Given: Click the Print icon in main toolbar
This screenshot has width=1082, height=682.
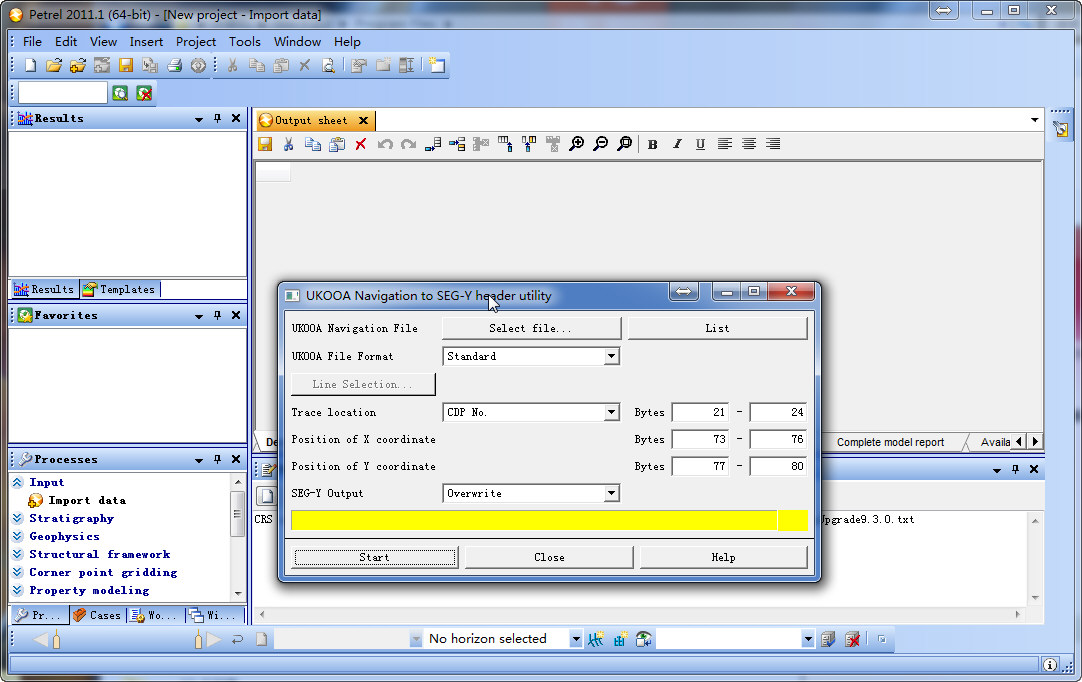Looking at the screenshot, I should 174,66.
